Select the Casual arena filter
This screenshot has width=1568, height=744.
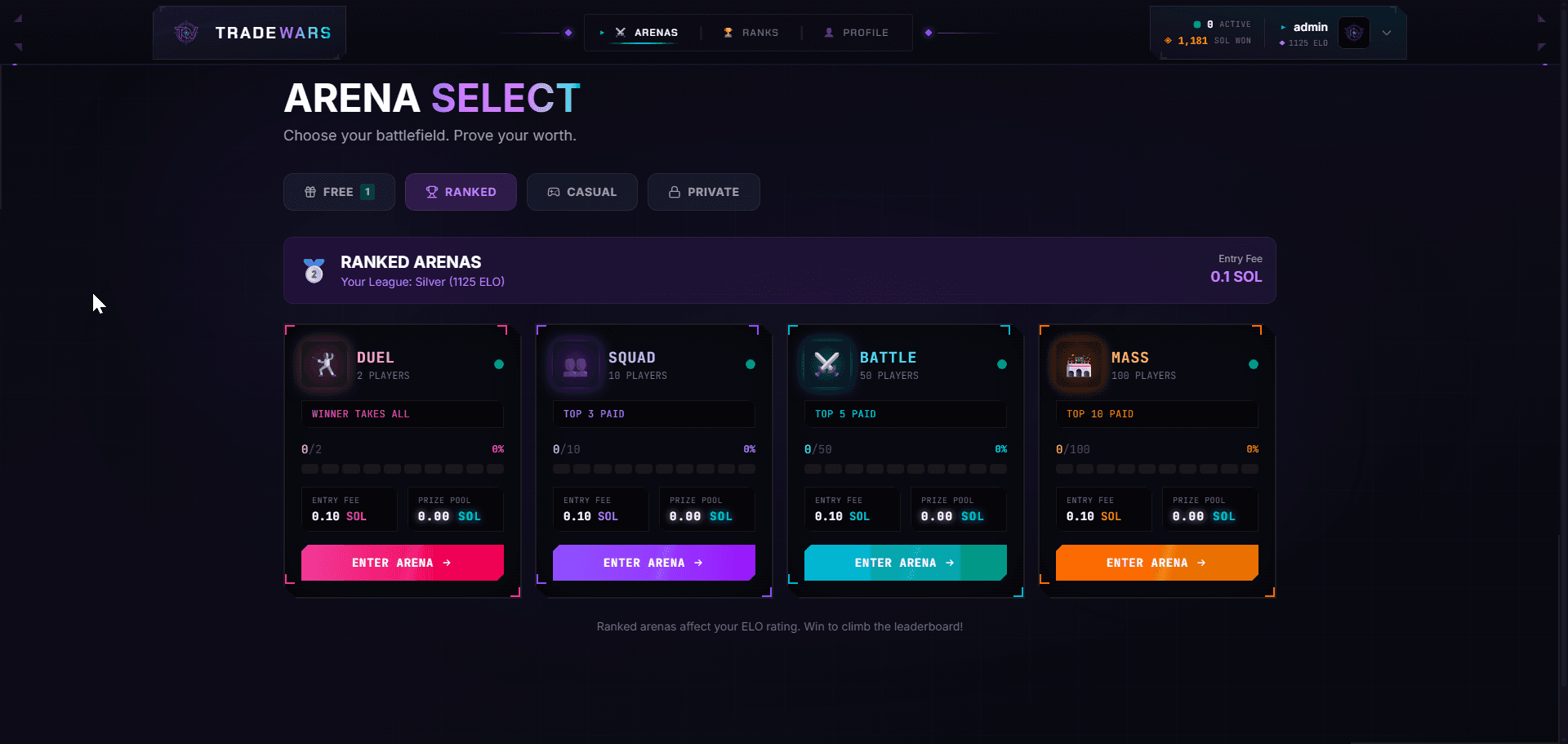tap(581, 192)
